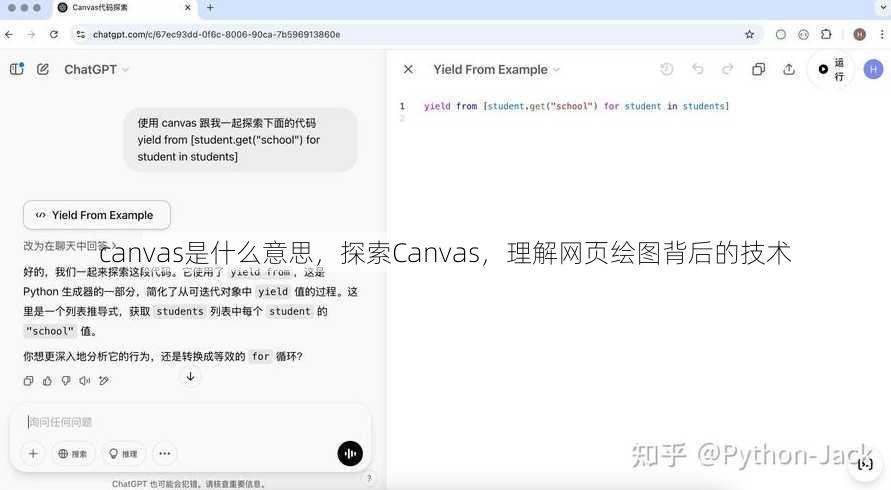Image resolution: width=891 pixels, height=490 pixels.
Task: Go forward in the browser
Action: pyautogui.click(x=31, y=35)
